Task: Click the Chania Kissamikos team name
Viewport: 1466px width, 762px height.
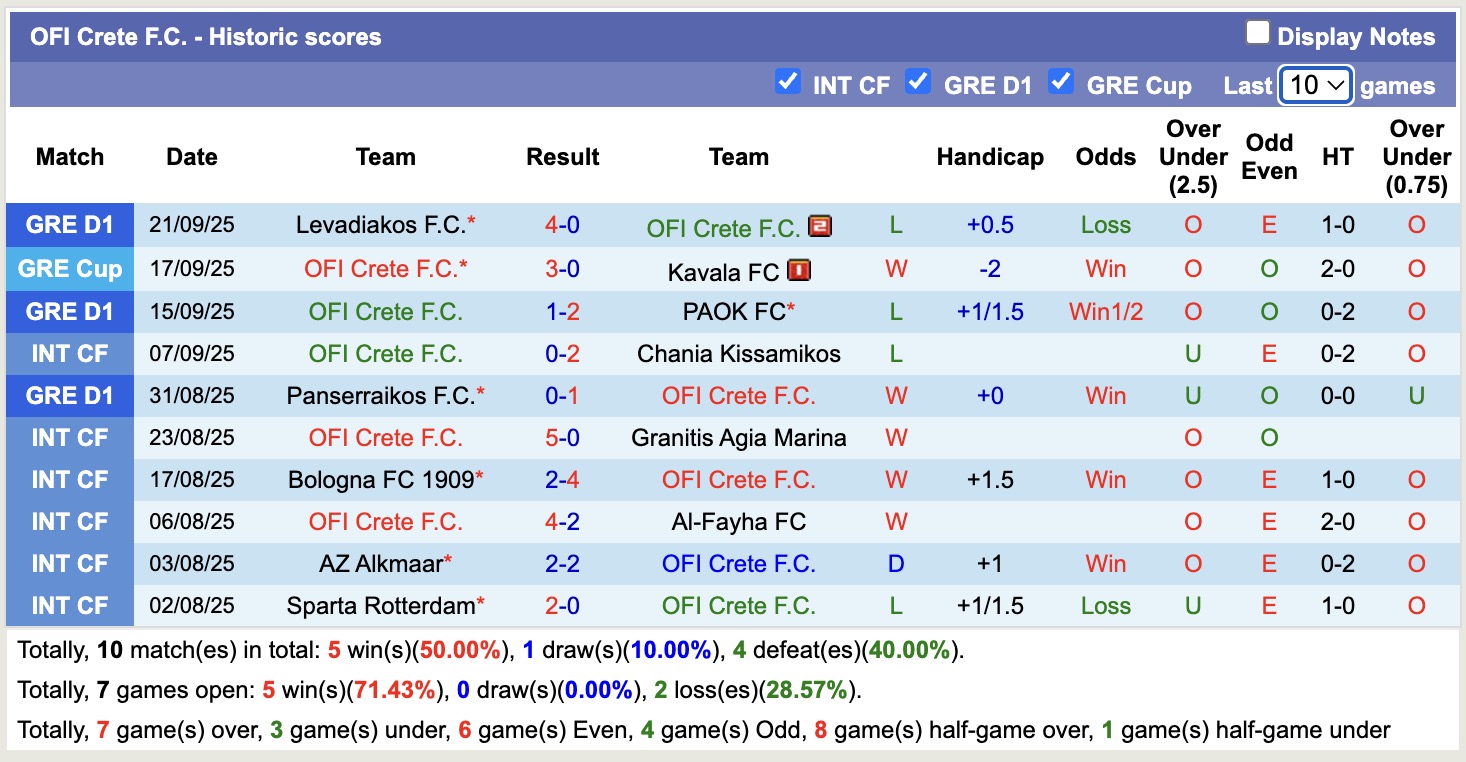Action: coord(738,353)
